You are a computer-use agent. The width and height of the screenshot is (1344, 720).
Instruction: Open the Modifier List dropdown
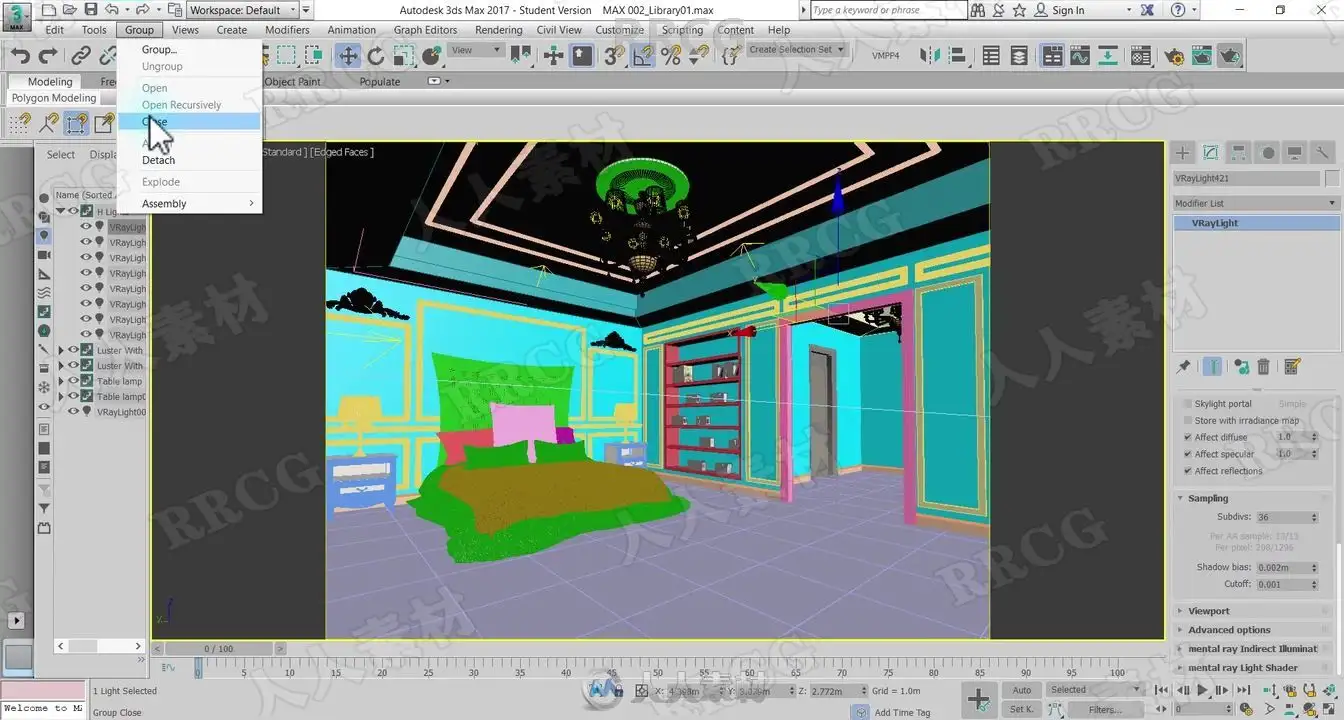(1255, 203)
